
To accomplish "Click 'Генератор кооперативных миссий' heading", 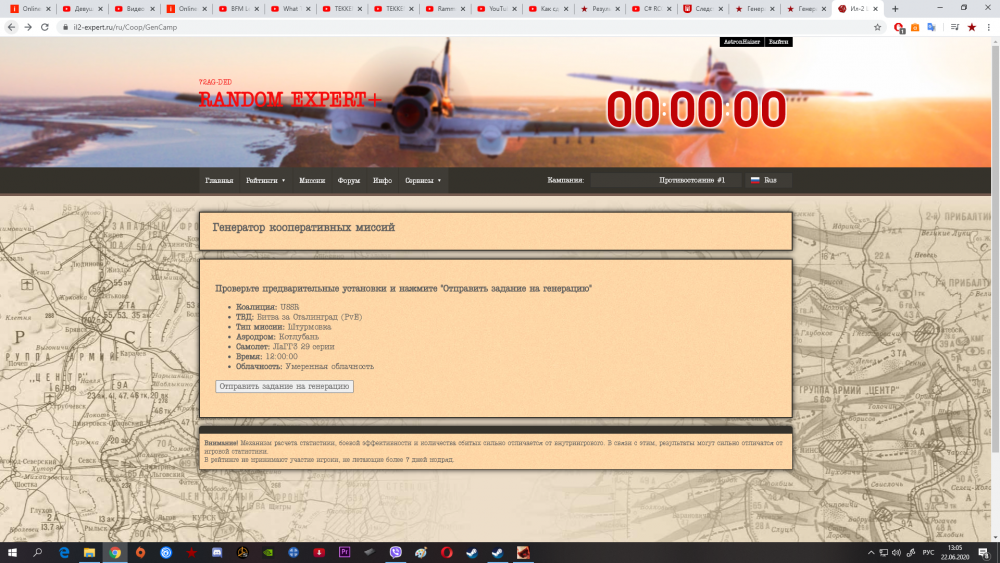I will pos(304,228).
